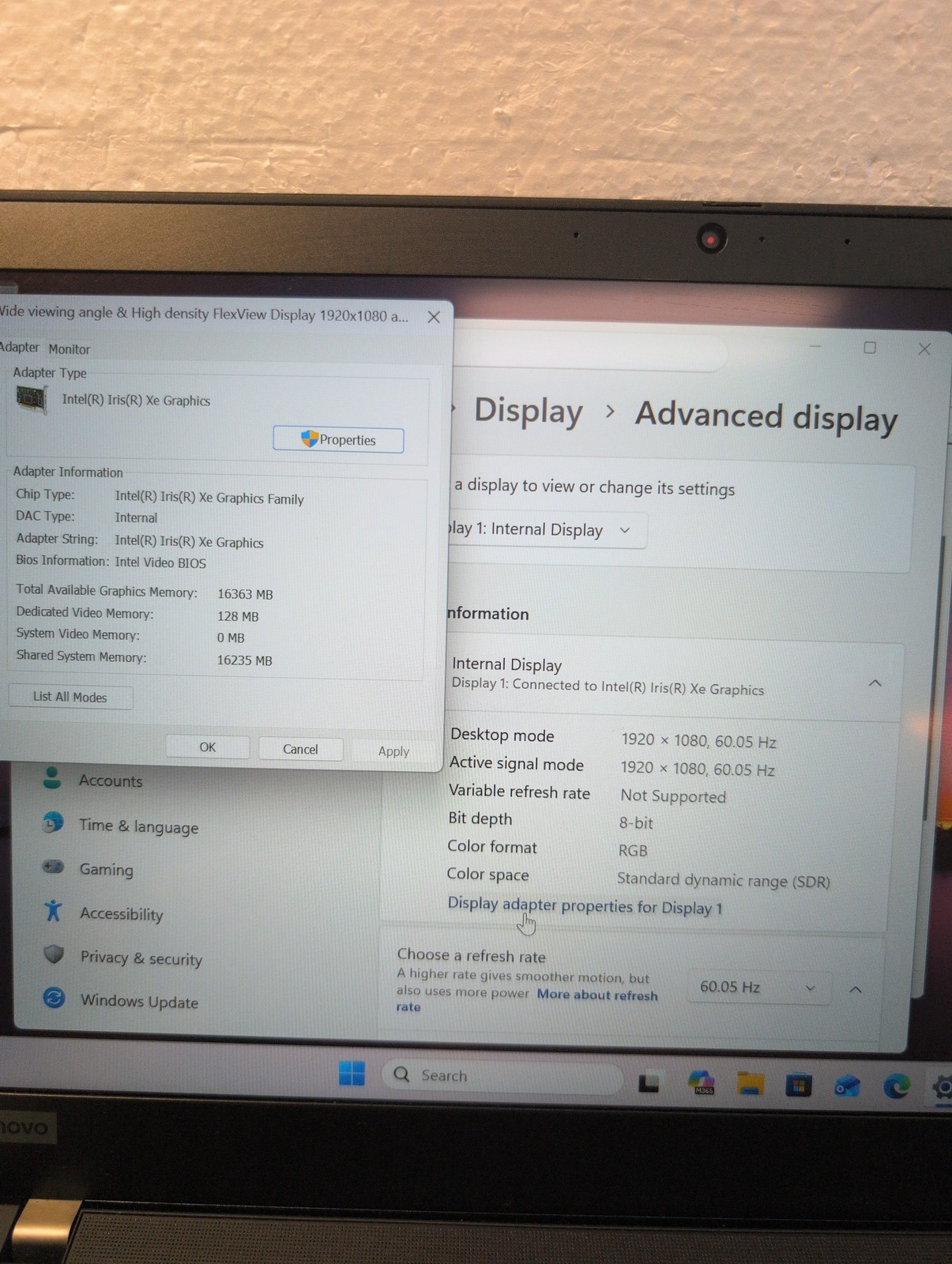Open Privacy & security settings

(x=141, y=958)
